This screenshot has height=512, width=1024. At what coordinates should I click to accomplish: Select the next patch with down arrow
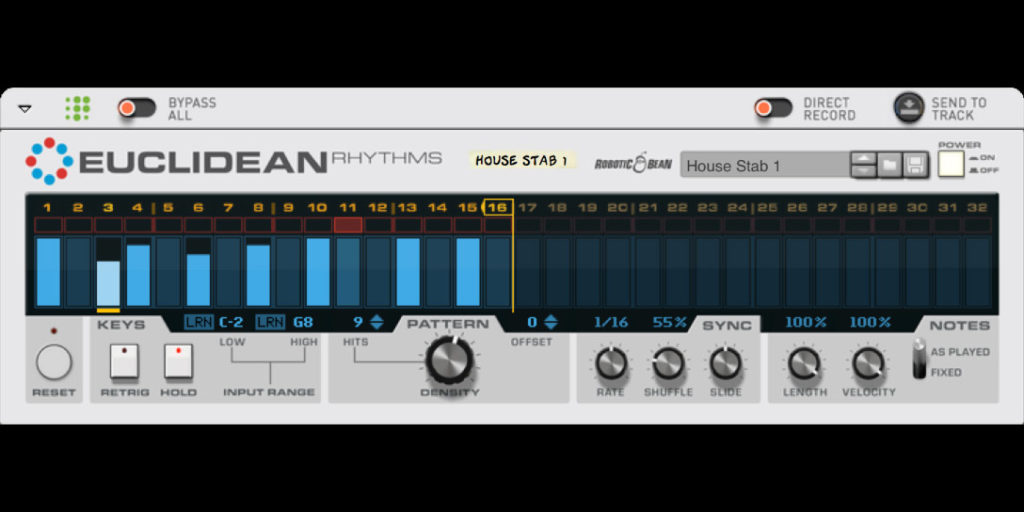[863, 171]
